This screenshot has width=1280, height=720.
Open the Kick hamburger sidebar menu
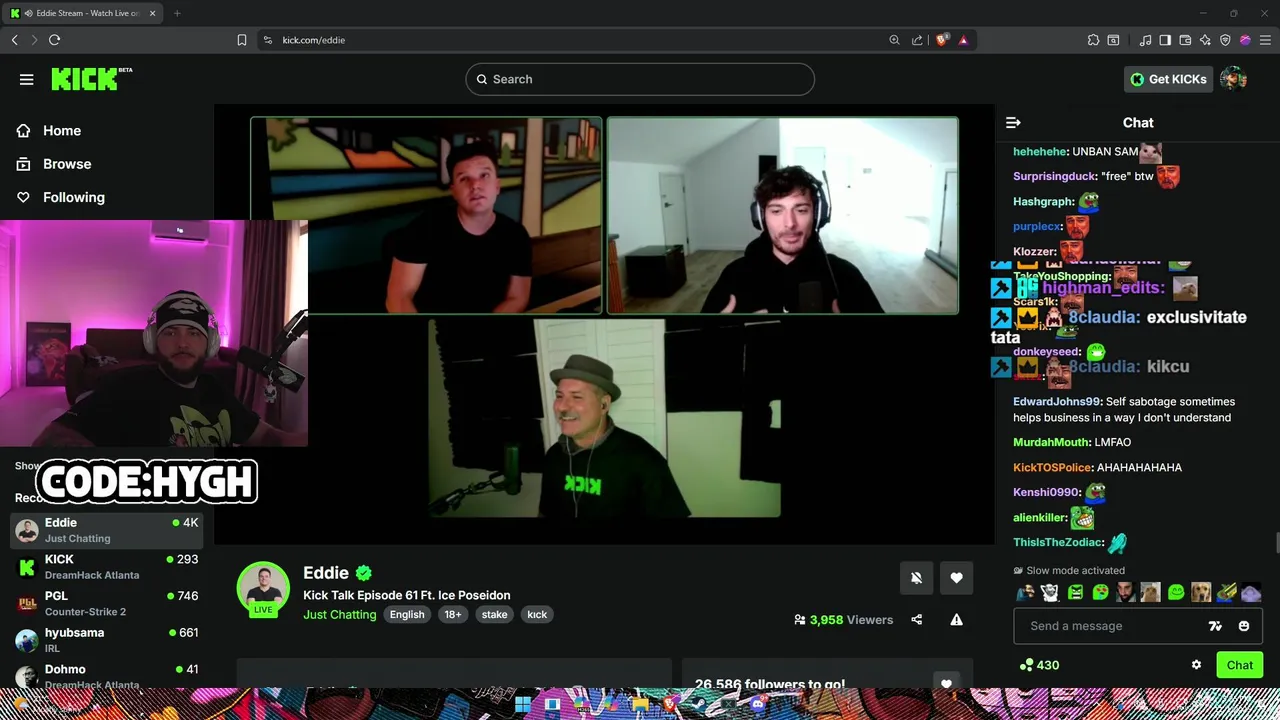coord(27,80)
